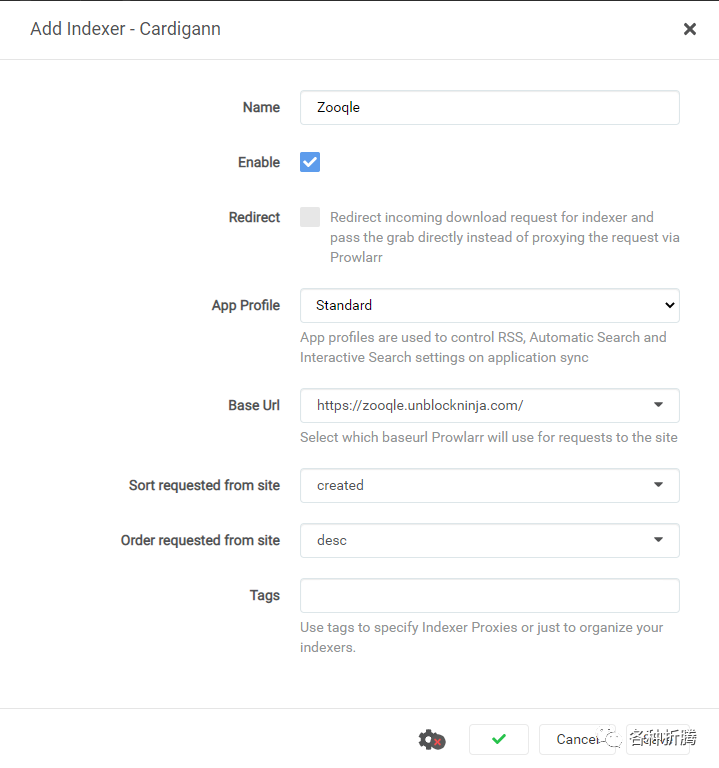The width and height of the screenshot is (719, 768).
Task: Click the Enable label
Action: tap(259, 162)
